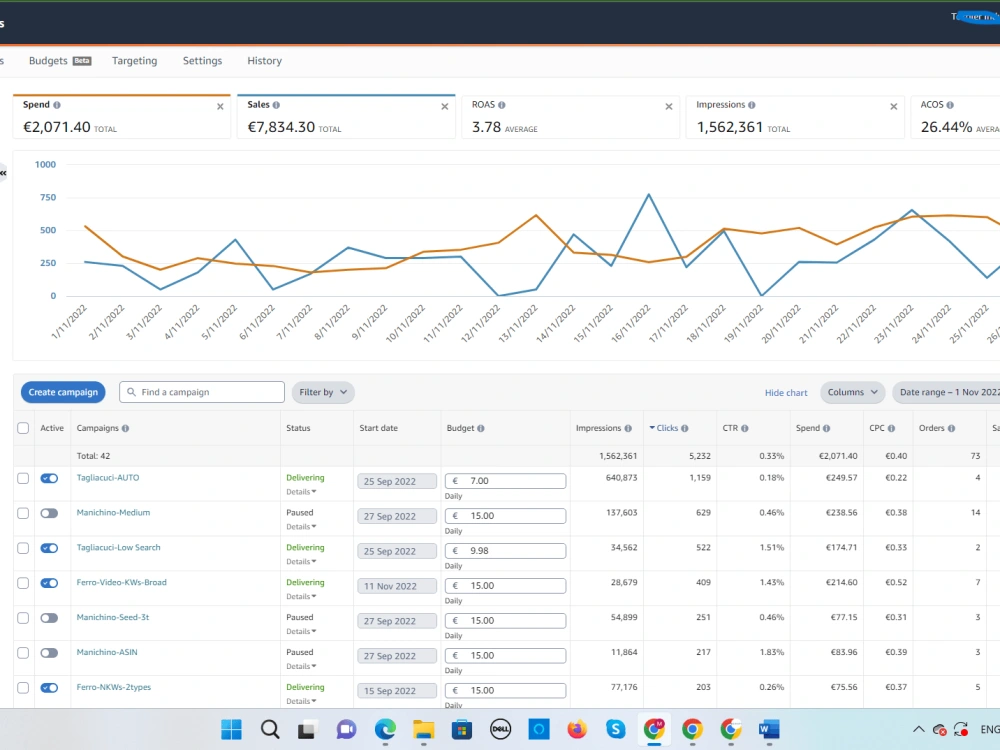Open the Date range selector
The width and height of the screenshot is (1000, 750).
tap(947, 392)
